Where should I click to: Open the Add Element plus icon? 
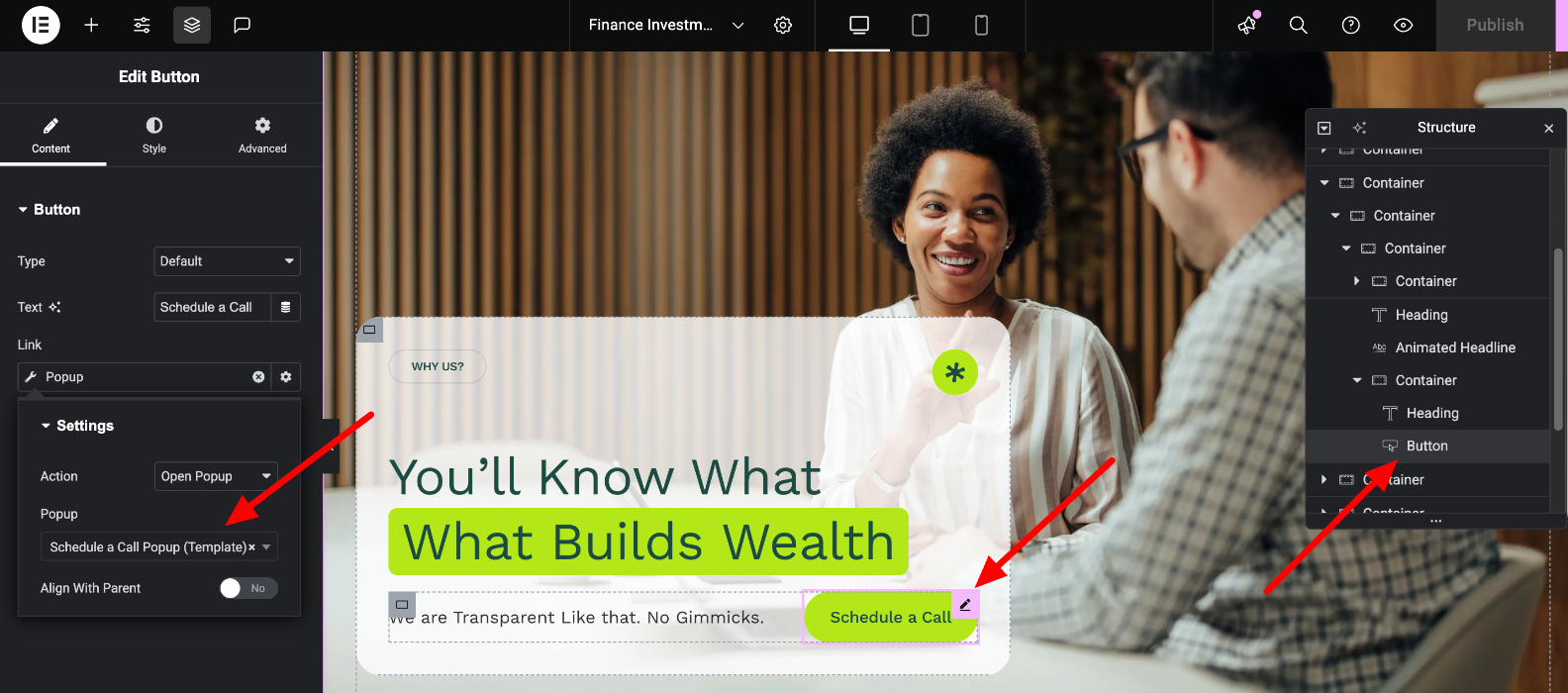click(x=91, y=25)
